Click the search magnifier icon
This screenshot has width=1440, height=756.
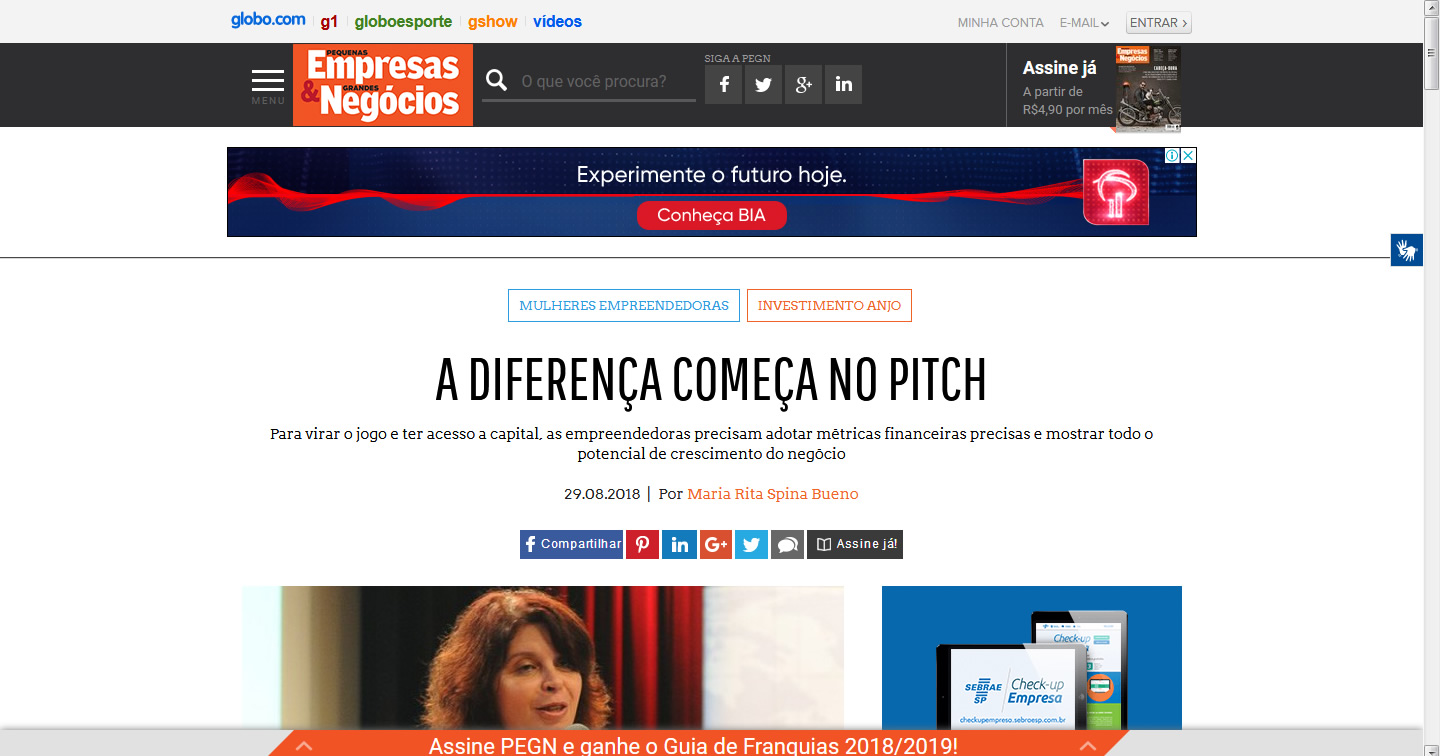pyautogui.click(x=496, y=81)
